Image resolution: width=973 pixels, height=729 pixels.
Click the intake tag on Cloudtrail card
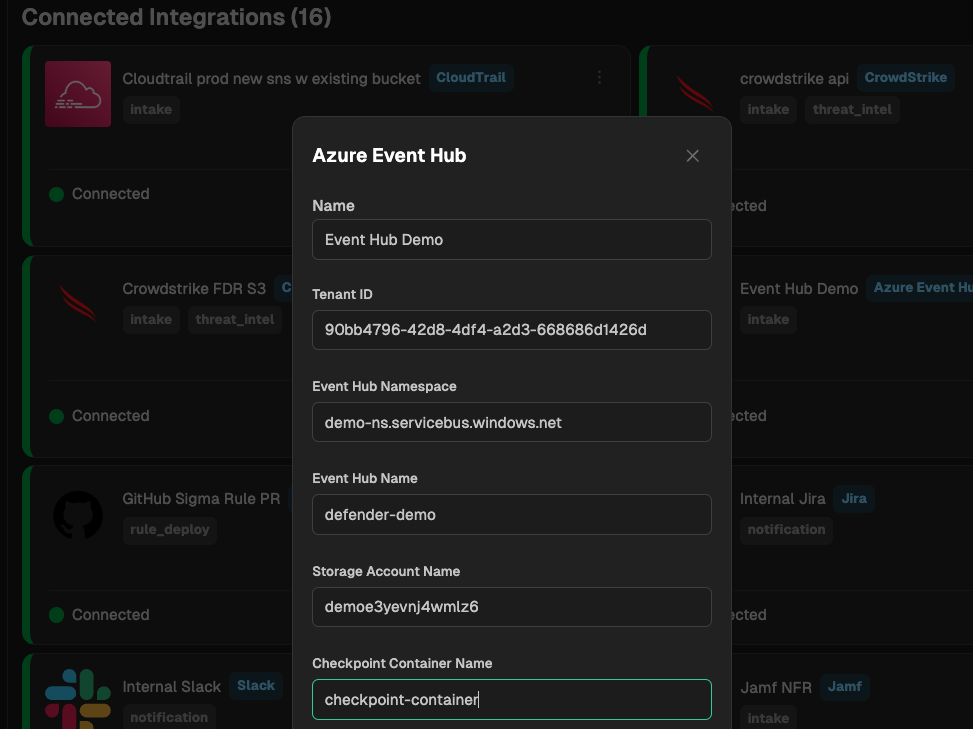pyautogui.click(x=151, y=110)
